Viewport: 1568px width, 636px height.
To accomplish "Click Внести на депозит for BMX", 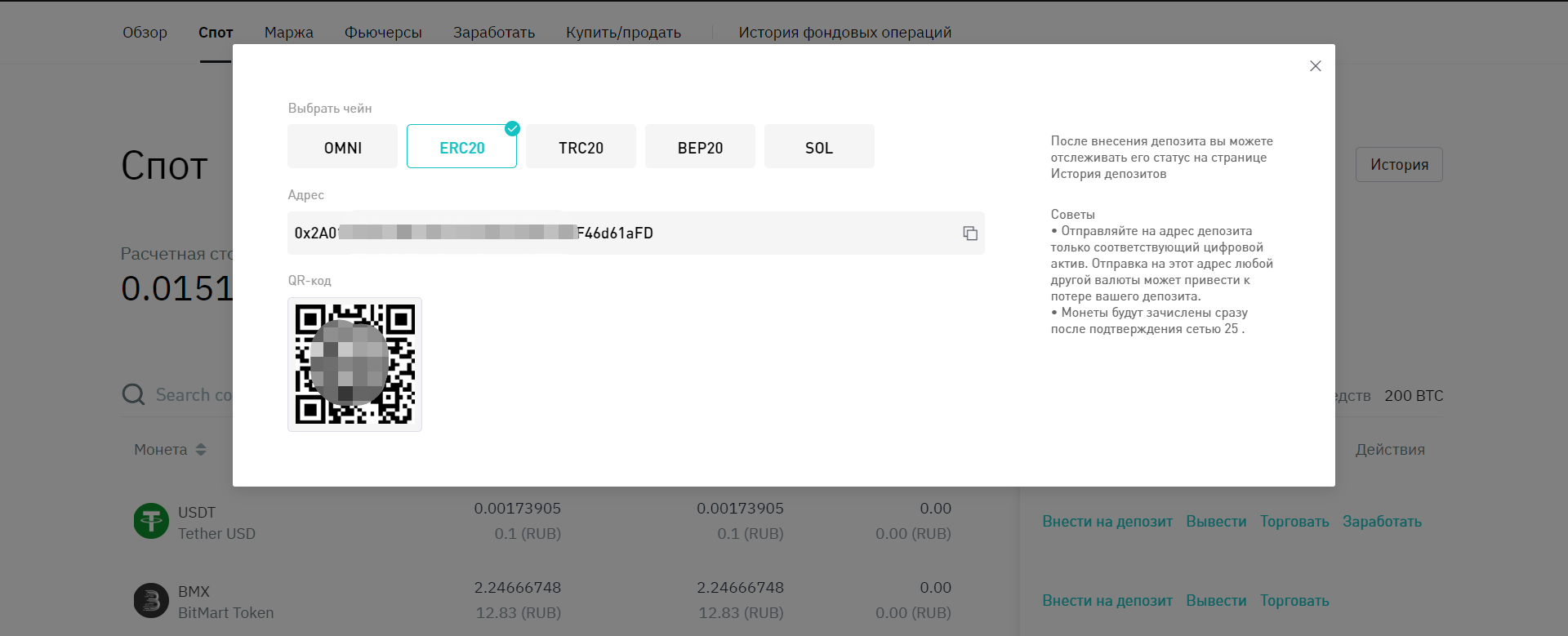I will [1107, 601].
